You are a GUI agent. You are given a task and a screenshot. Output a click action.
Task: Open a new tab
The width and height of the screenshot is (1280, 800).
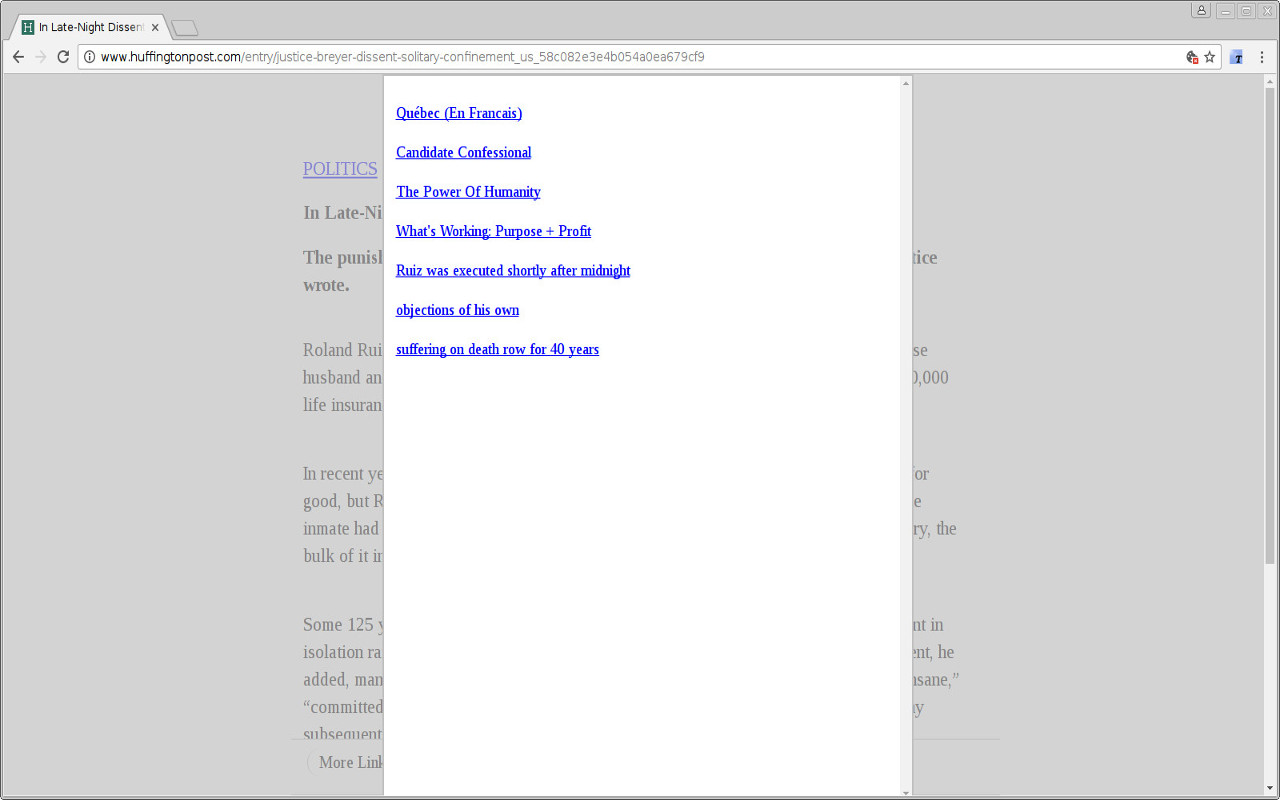coord(185,28)
